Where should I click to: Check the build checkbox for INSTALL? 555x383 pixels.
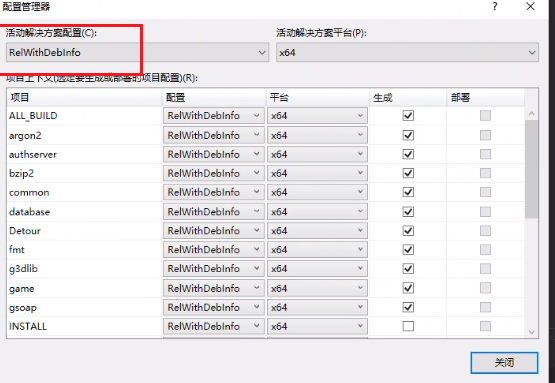coord(408,326)
